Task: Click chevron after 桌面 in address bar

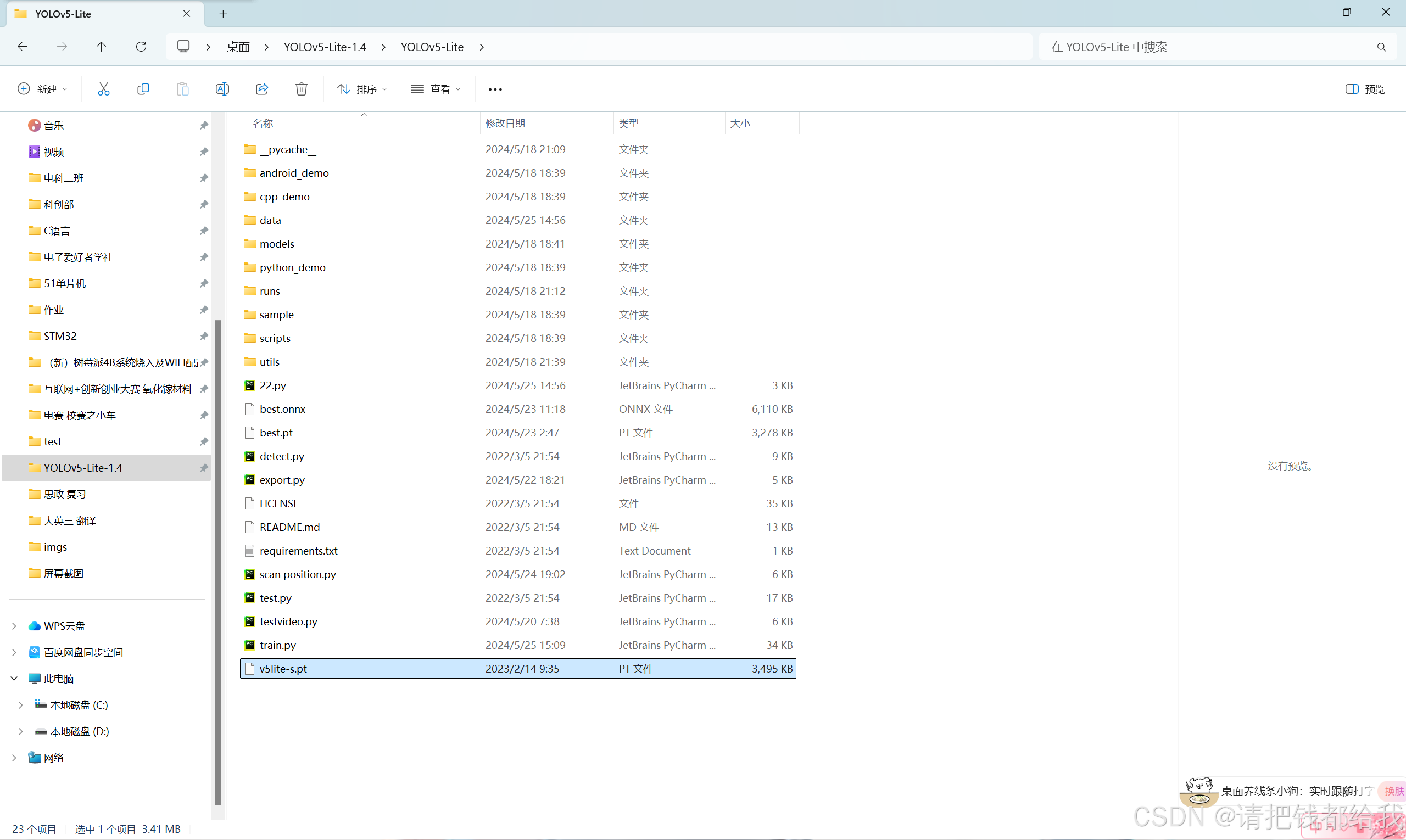Action: 266,47
